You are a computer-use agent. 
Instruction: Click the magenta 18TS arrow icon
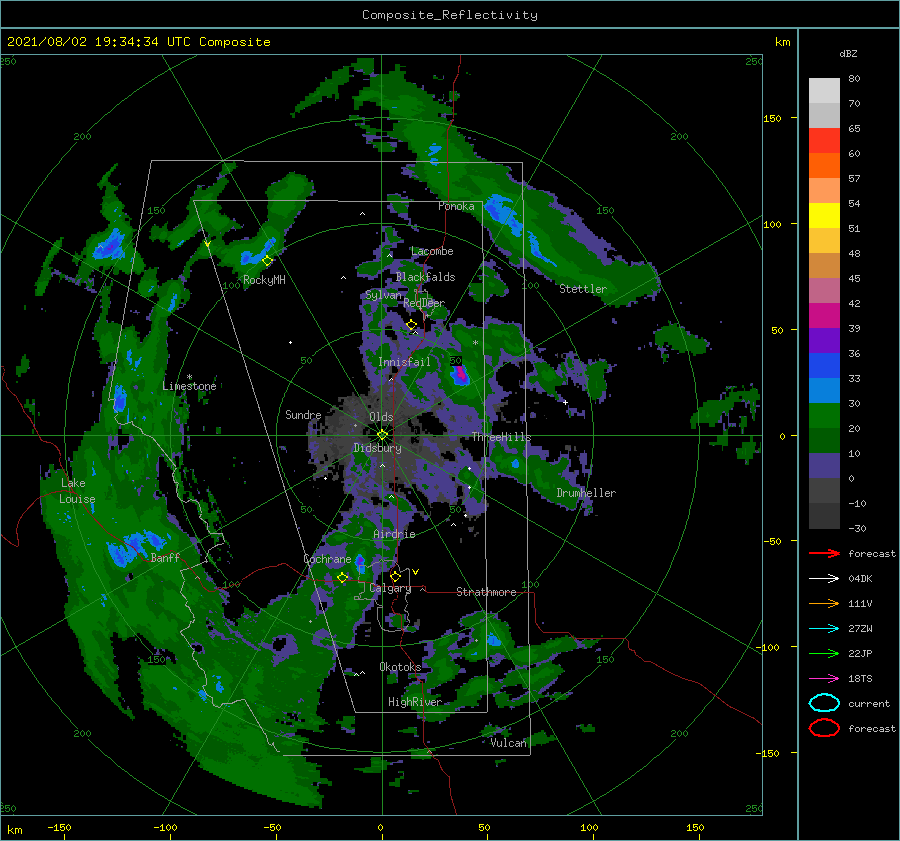[824, 679]
